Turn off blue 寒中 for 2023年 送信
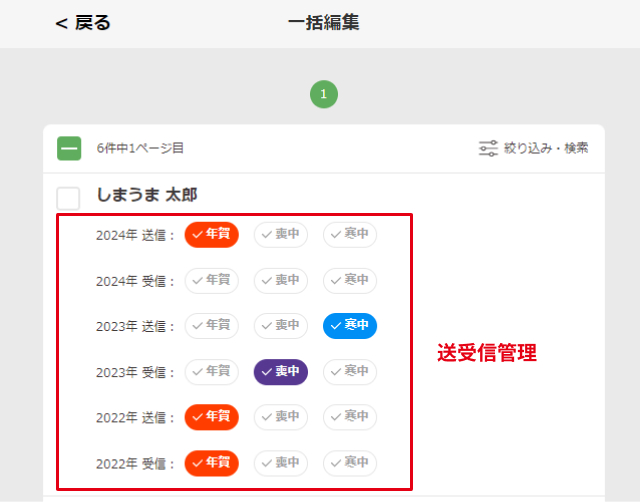The image size is (640, 502). tap(350, 326)
